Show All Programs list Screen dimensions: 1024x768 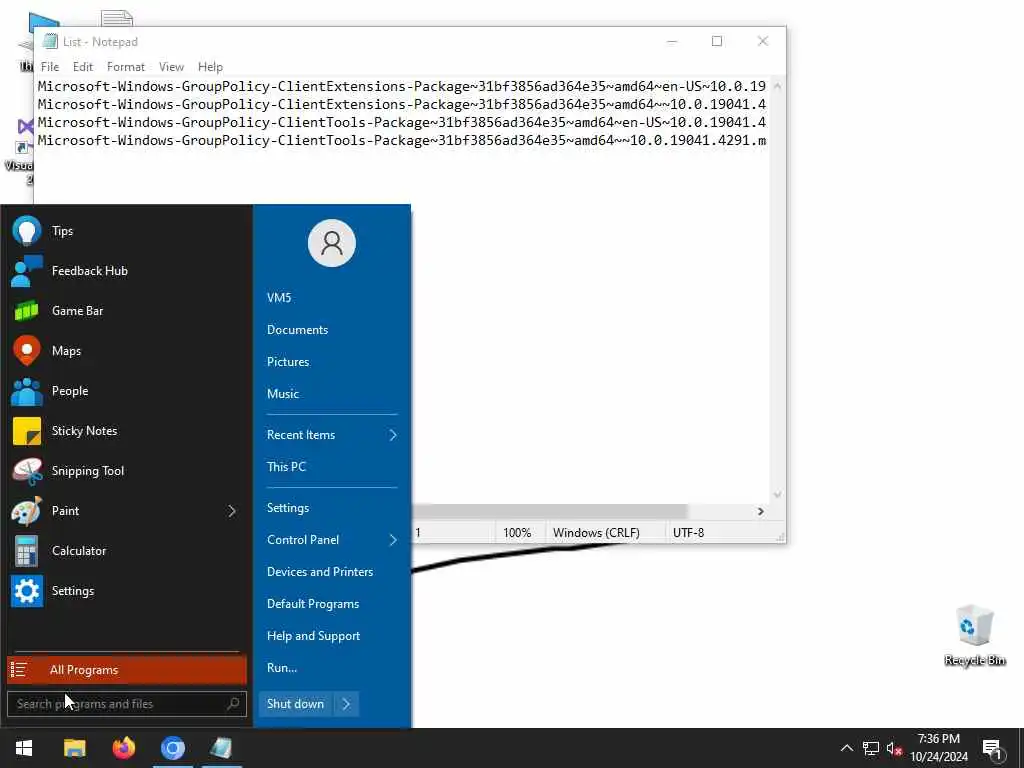(x=127, y=669)
